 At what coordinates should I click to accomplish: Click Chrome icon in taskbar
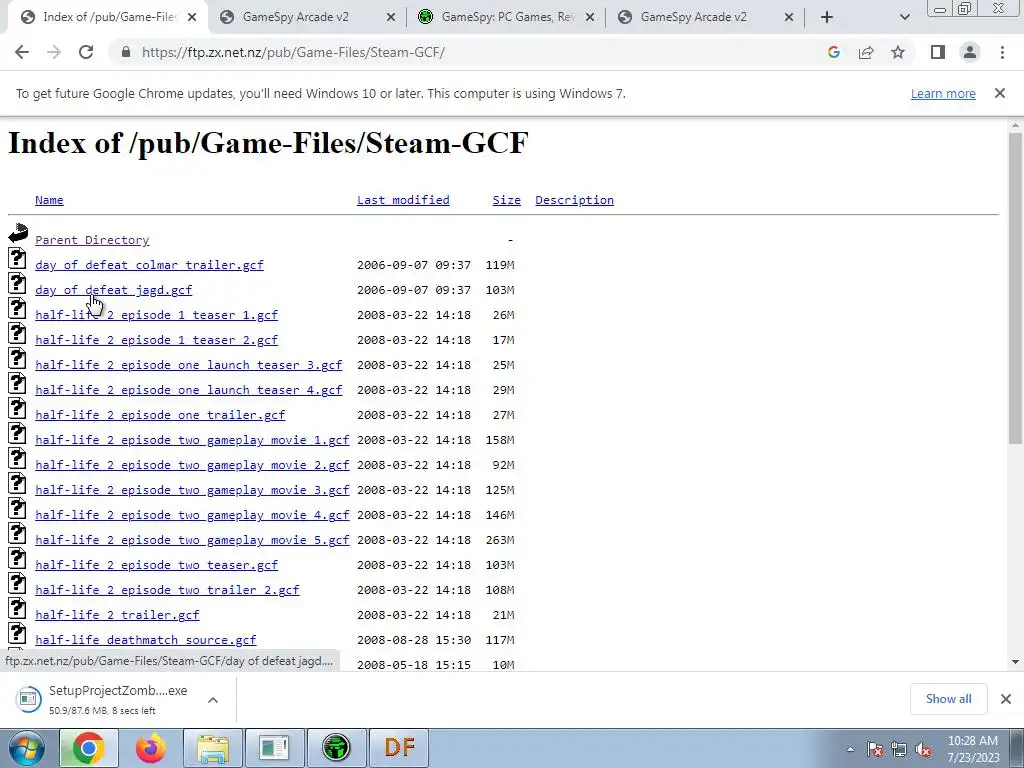tap(88, 748)
